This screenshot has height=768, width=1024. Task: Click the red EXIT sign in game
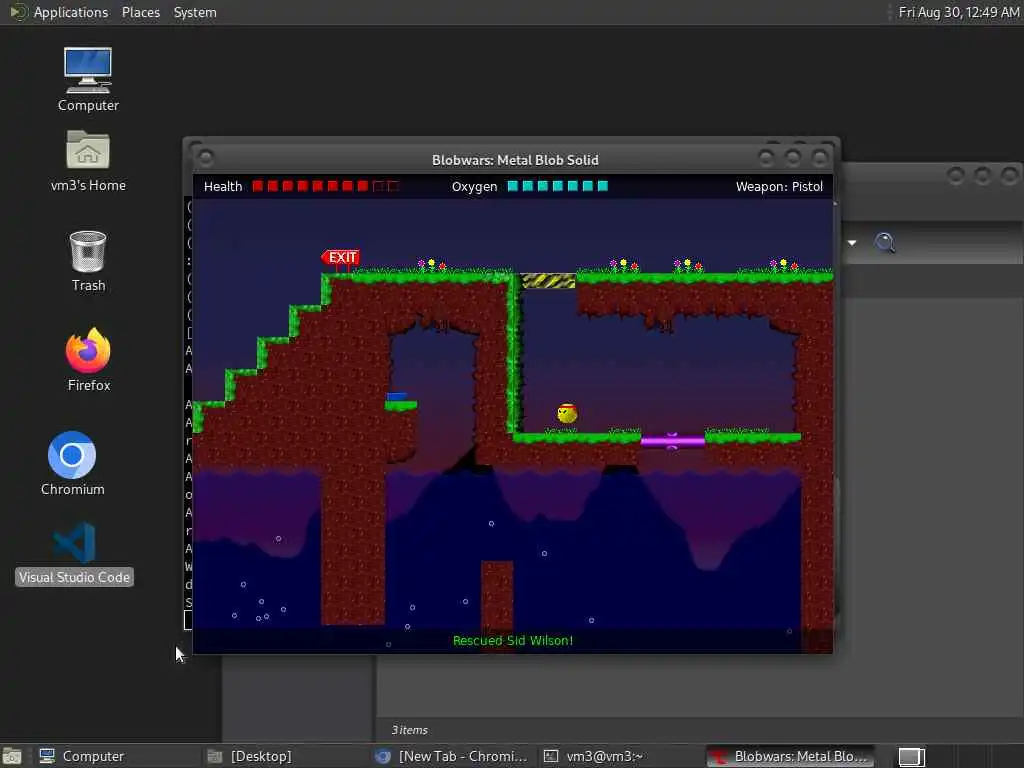click(x=341, y=257)
